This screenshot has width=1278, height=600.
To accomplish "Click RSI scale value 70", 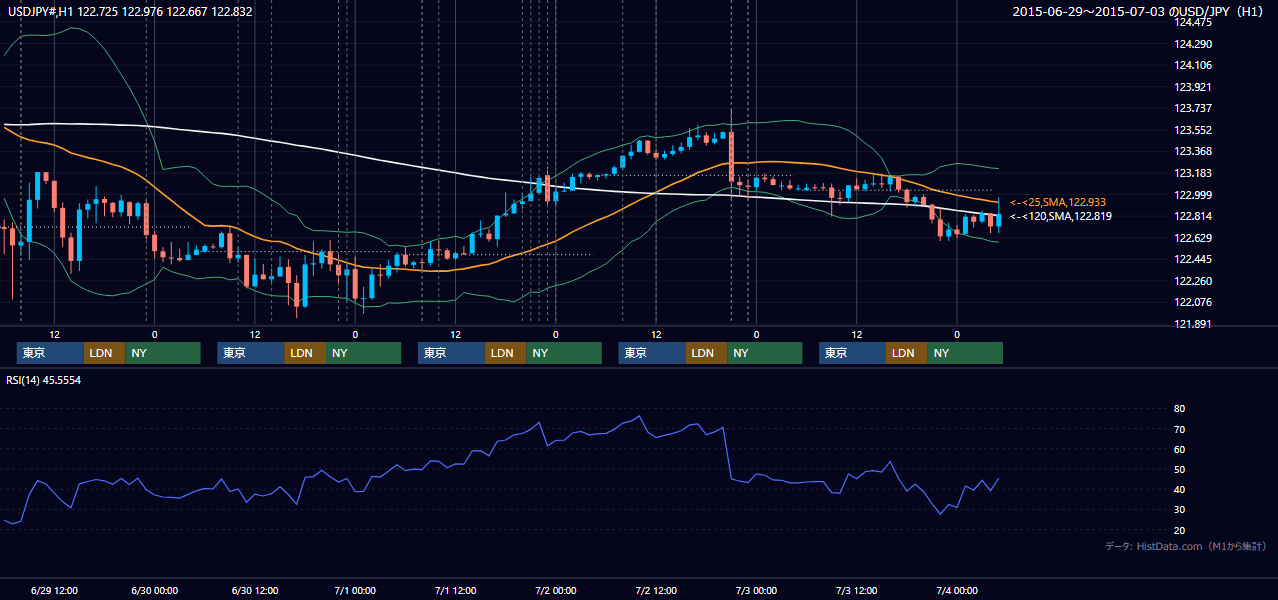I will 1179,429.
